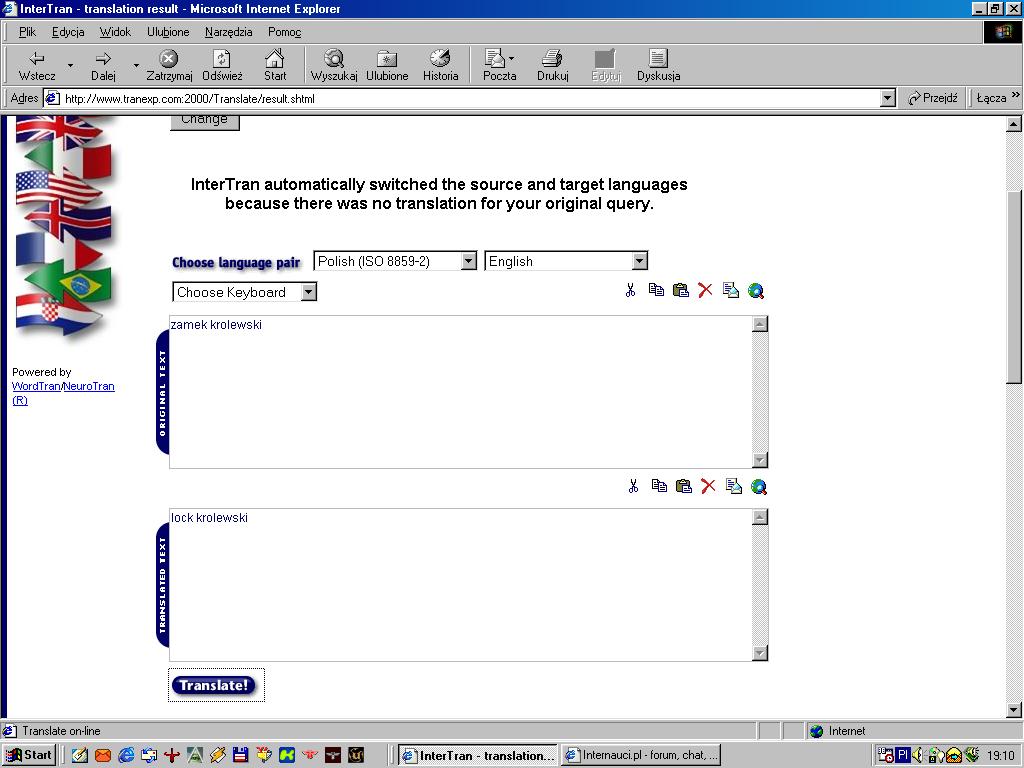Screen dimensions: 1024x768
Task: Refresh the page using Odśwież
Action: tap(222, 65)
